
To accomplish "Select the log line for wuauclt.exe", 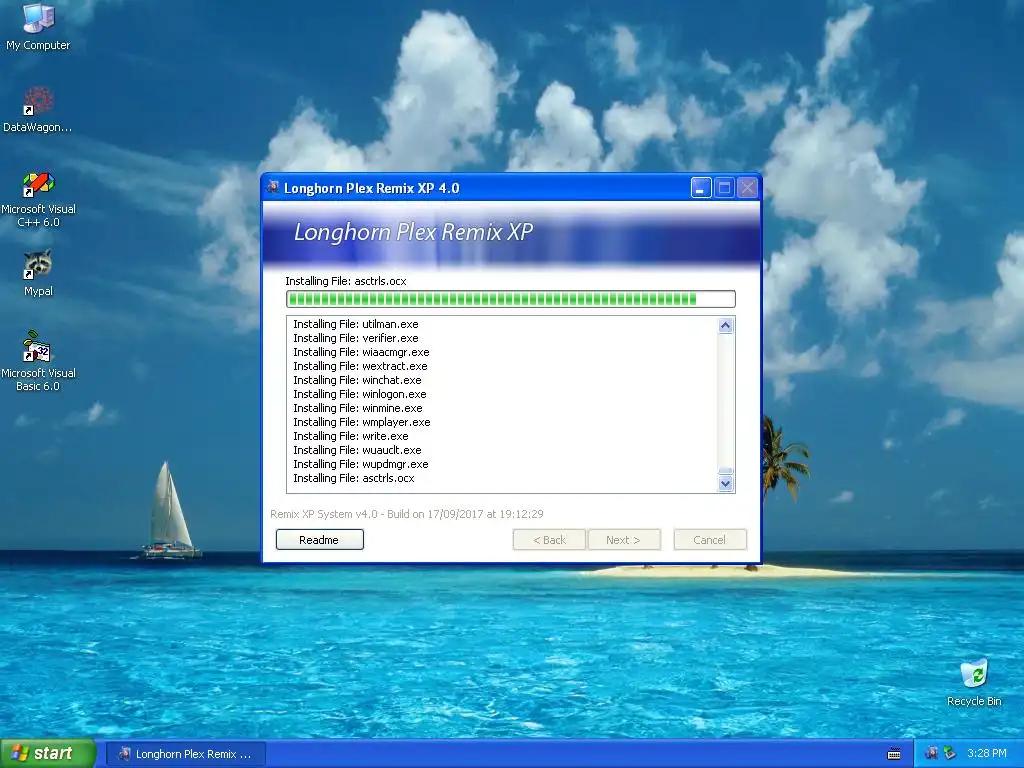I will click(357, 451).
